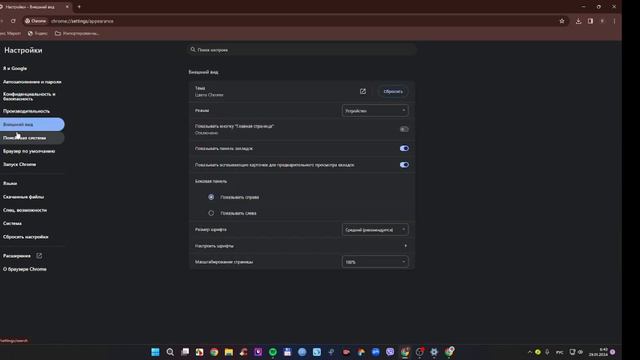The height and width of the screenshot is (360, 640).
Task: Open Система section
Action: (x=12, y=223)
